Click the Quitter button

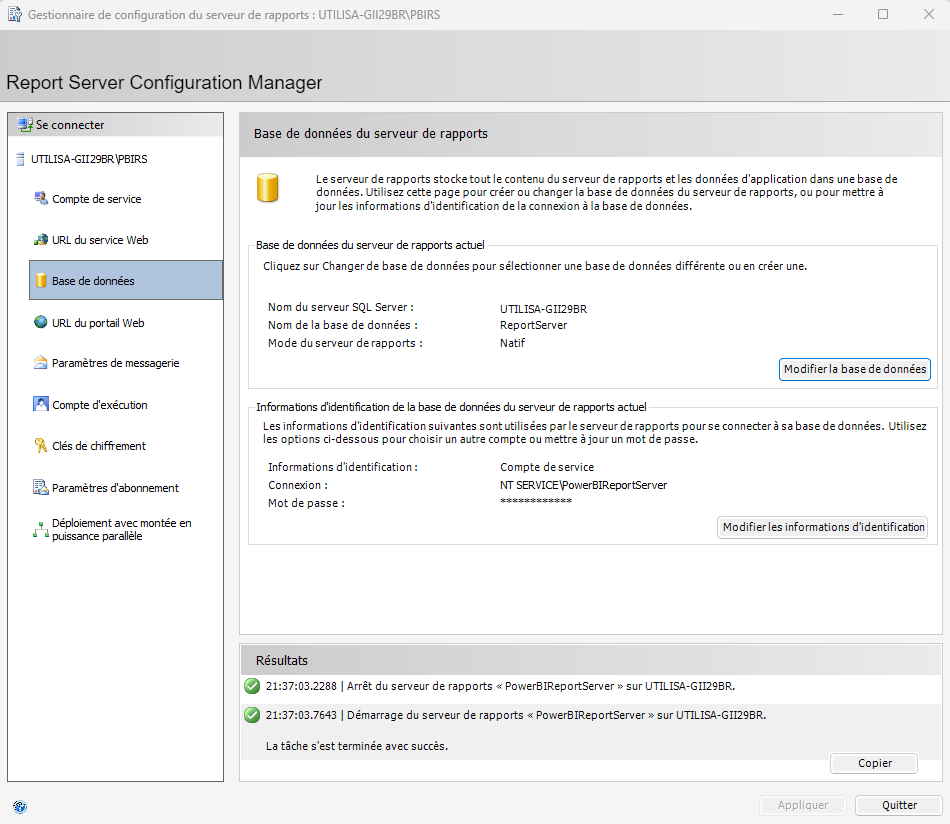[x=899, y=805]
